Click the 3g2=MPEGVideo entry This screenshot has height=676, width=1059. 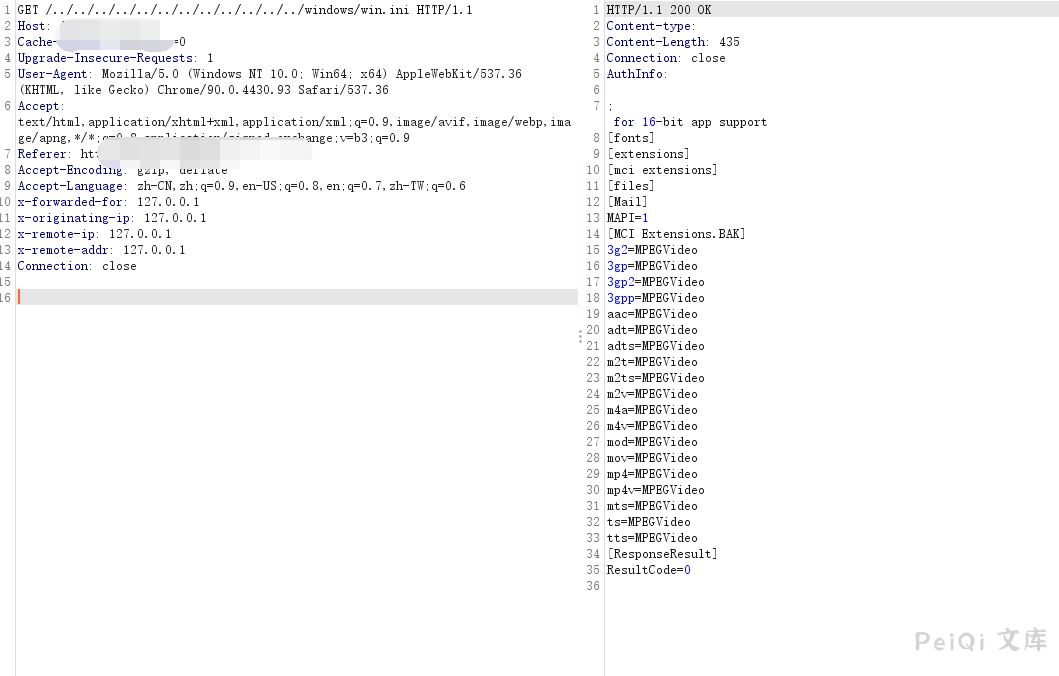(652, 250)
